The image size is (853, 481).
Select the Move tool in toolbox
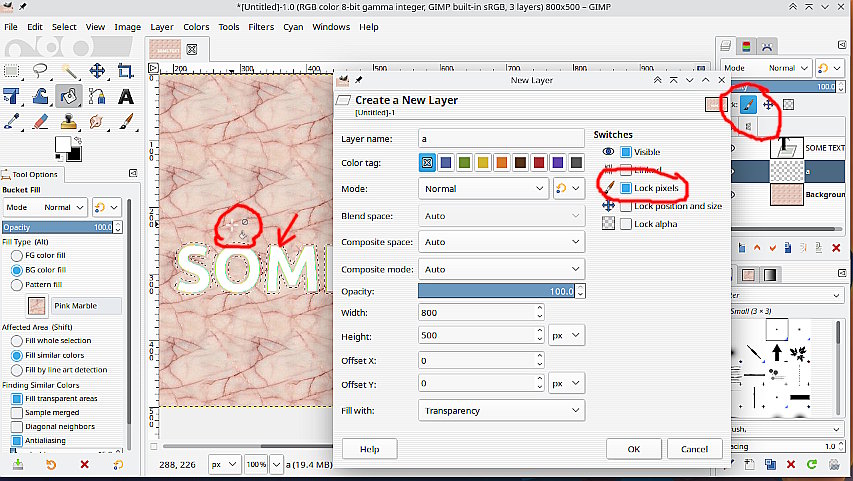(97, 71)
